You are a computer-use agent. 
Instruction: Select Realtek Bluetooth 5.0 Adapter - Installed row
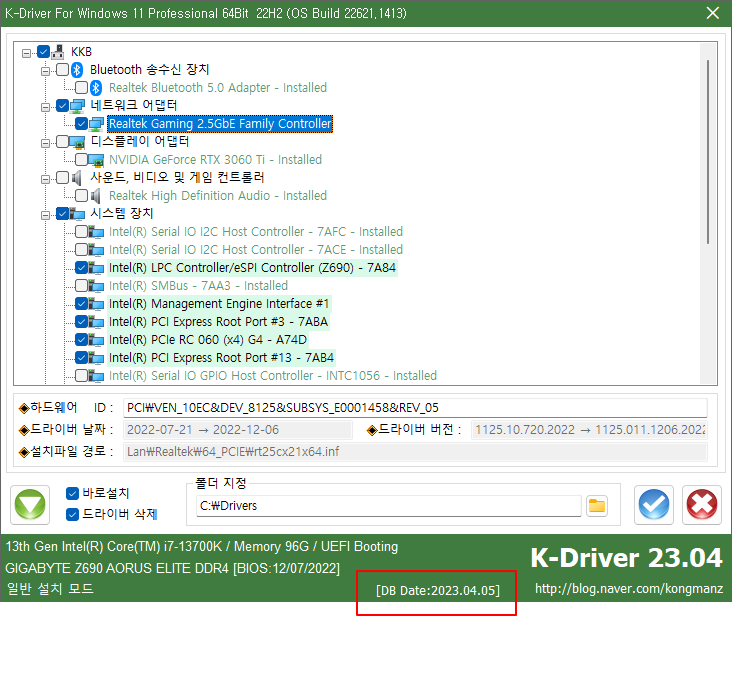(218, 88)
